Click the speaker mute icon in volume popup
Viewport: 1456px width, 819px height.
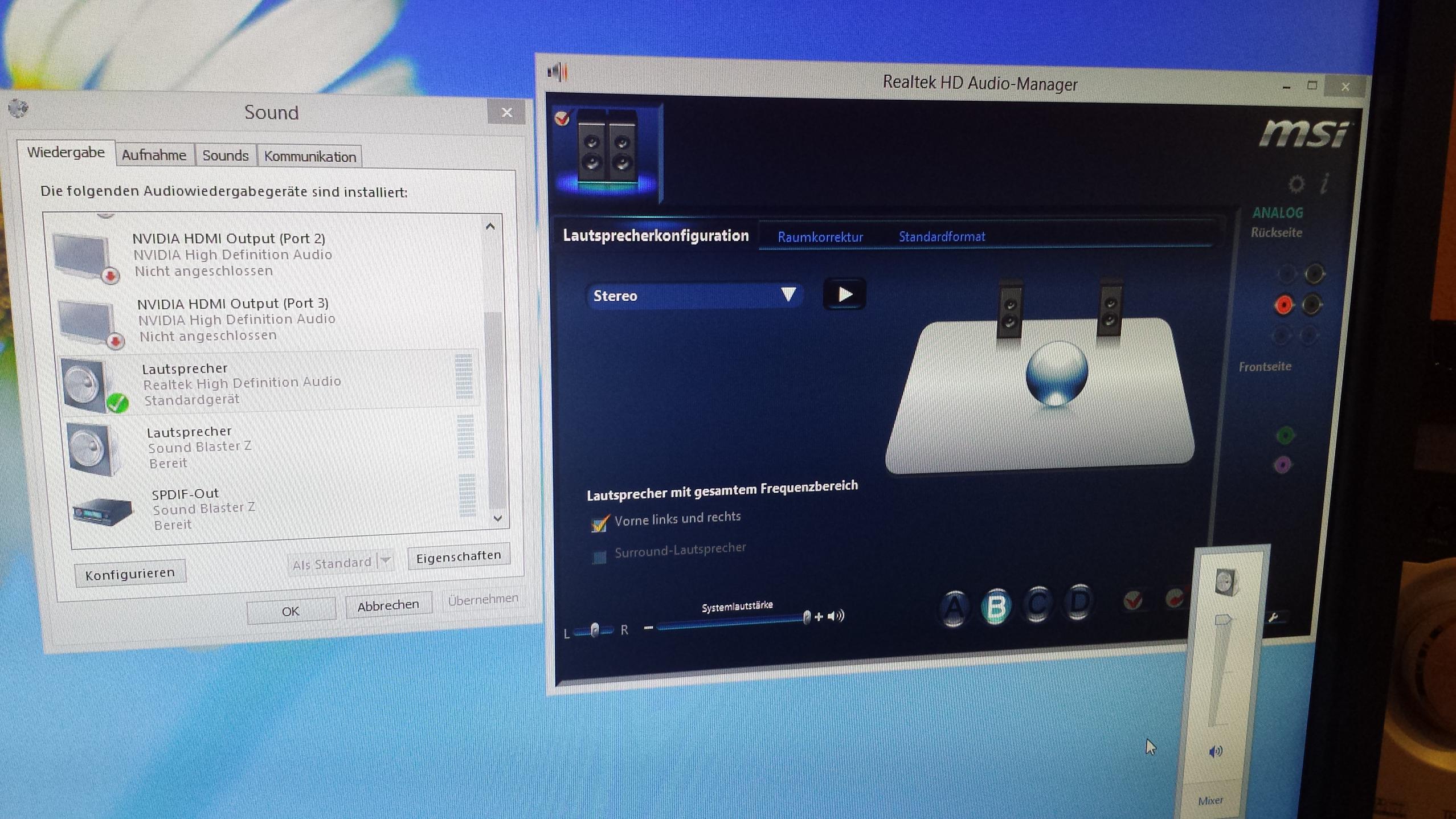(1215, 752)
